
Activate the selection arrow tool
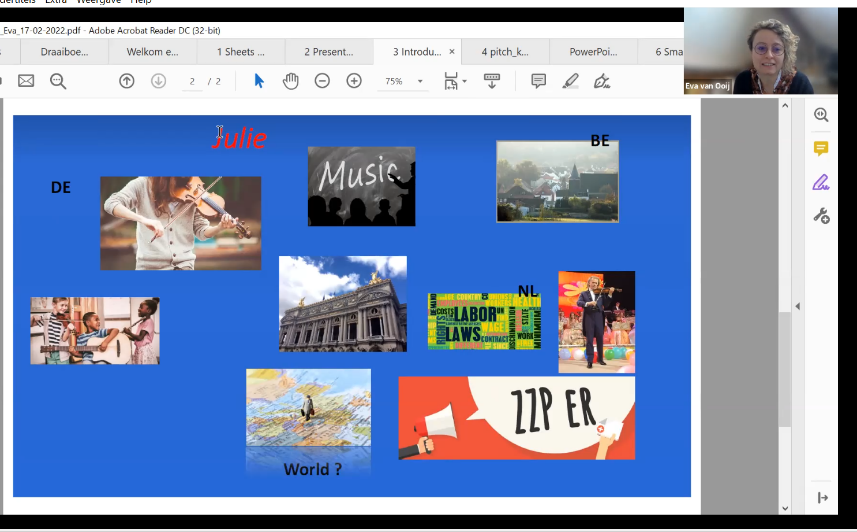point(259,81)
